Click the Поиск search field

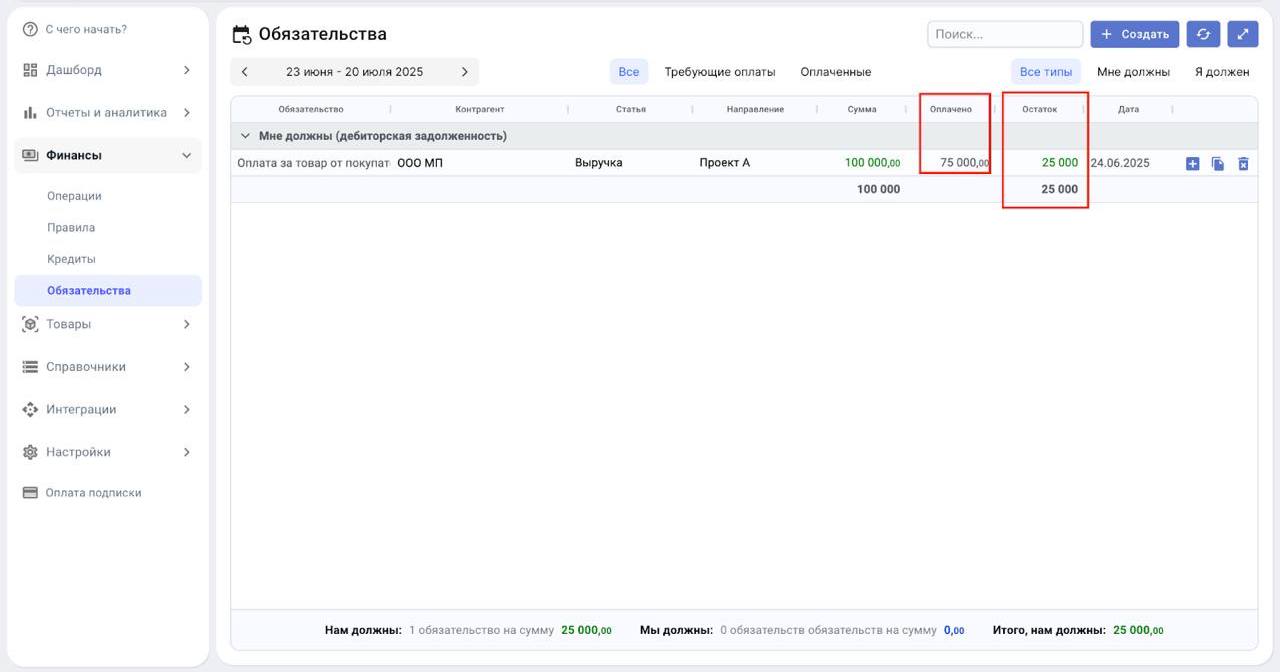click(1004, 34)
